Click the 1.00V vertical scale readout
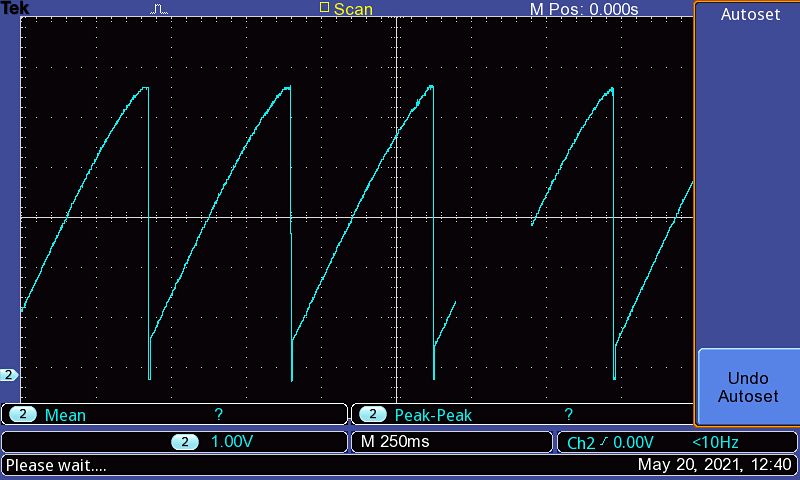Viewport: 800px width, 480px height. pos(232,442)
